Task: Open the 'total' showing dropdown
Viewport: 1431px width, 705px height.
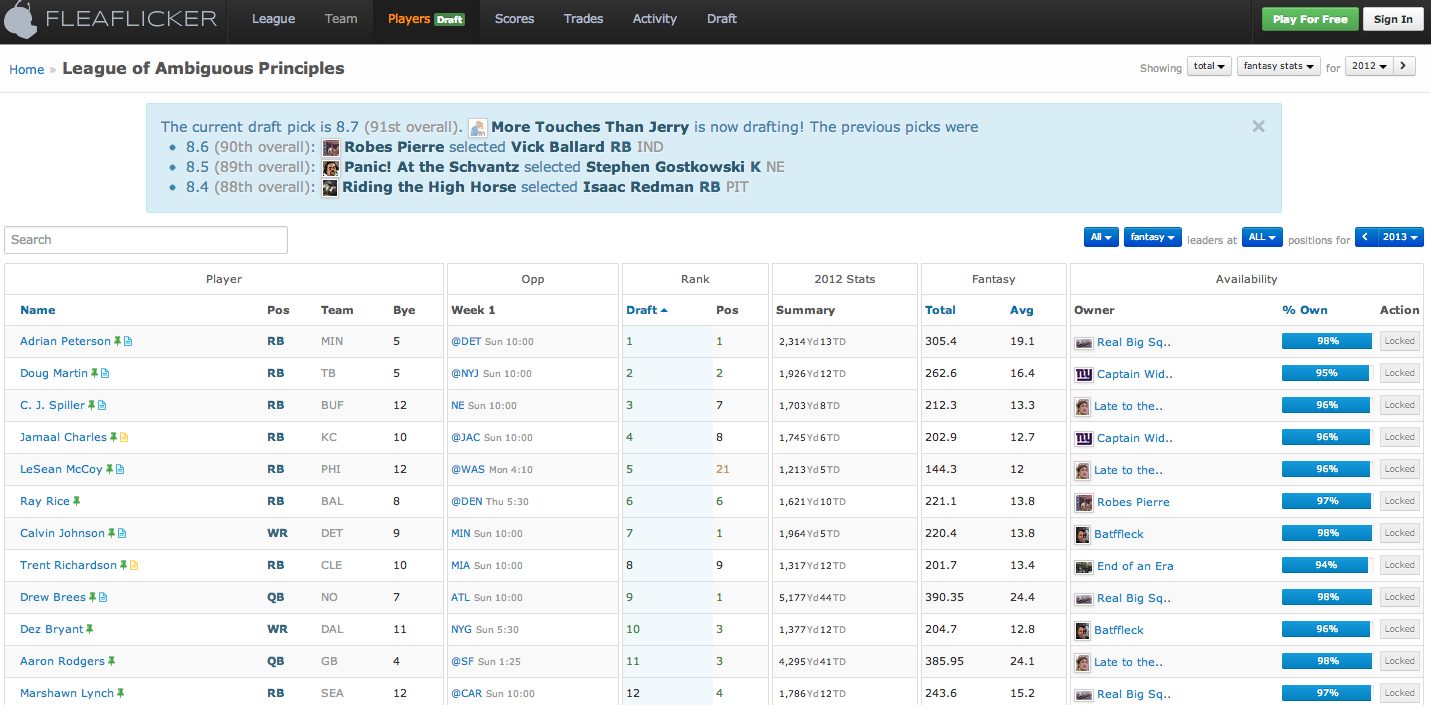Action: click(x=1209, y=67)
